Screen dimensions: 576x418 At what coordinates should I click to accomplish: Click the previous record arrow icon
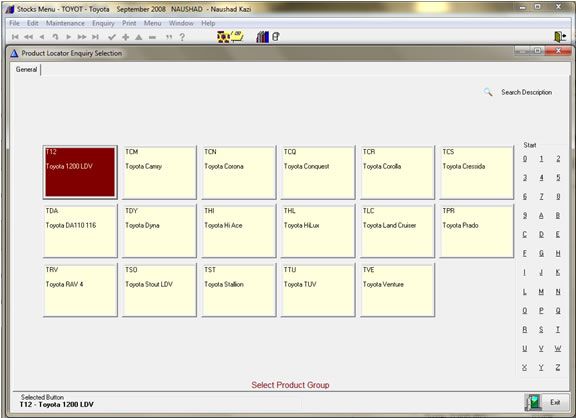tap(42, 37)
